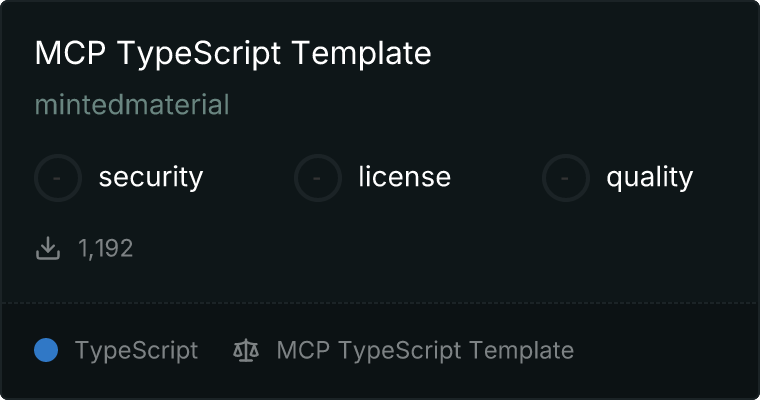Visit the mintedmaterial author link
Screen dimensions: 760x400
click(132, 105)
